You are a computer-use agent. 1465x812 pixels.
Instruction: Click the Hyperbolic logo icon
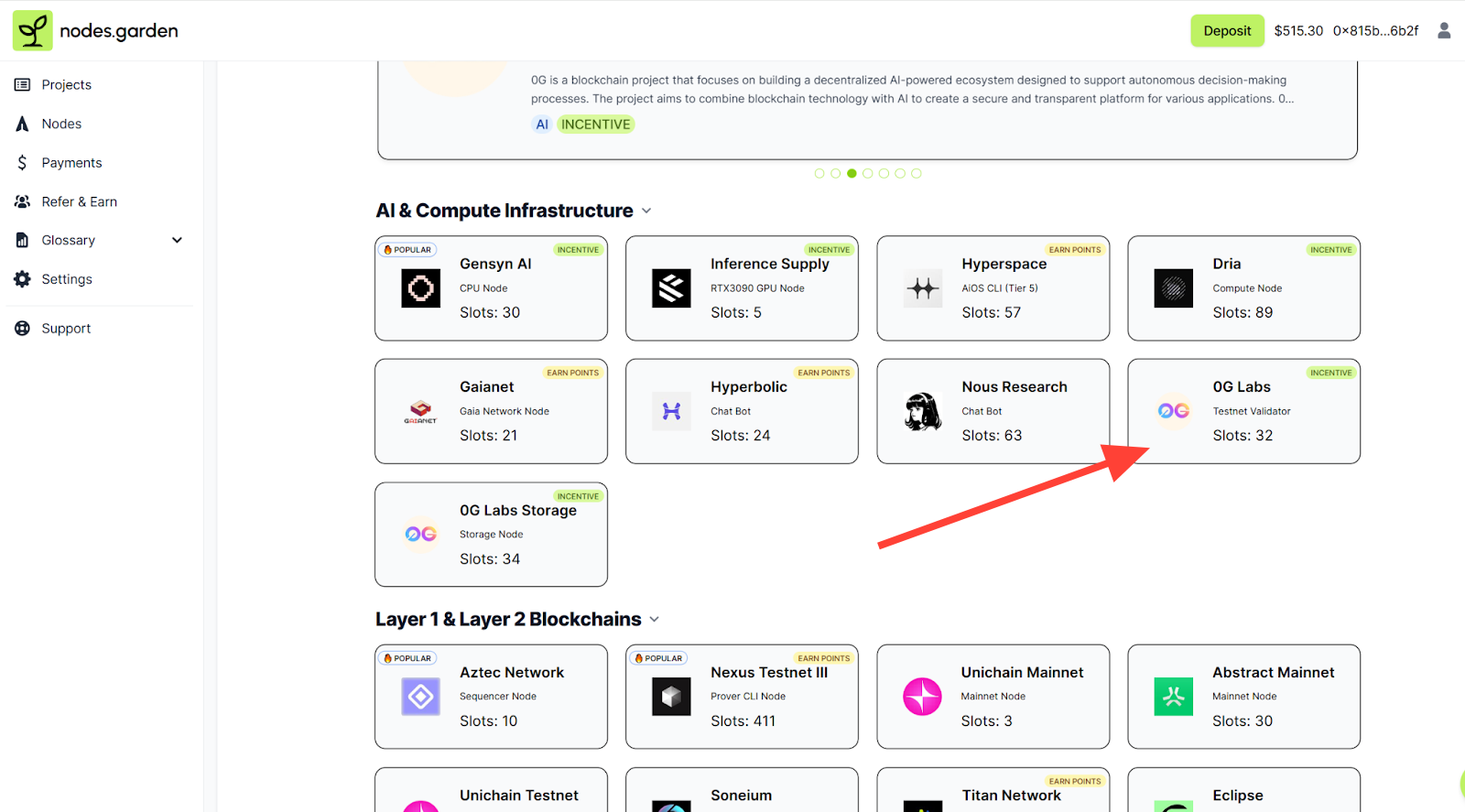(671, 411)
